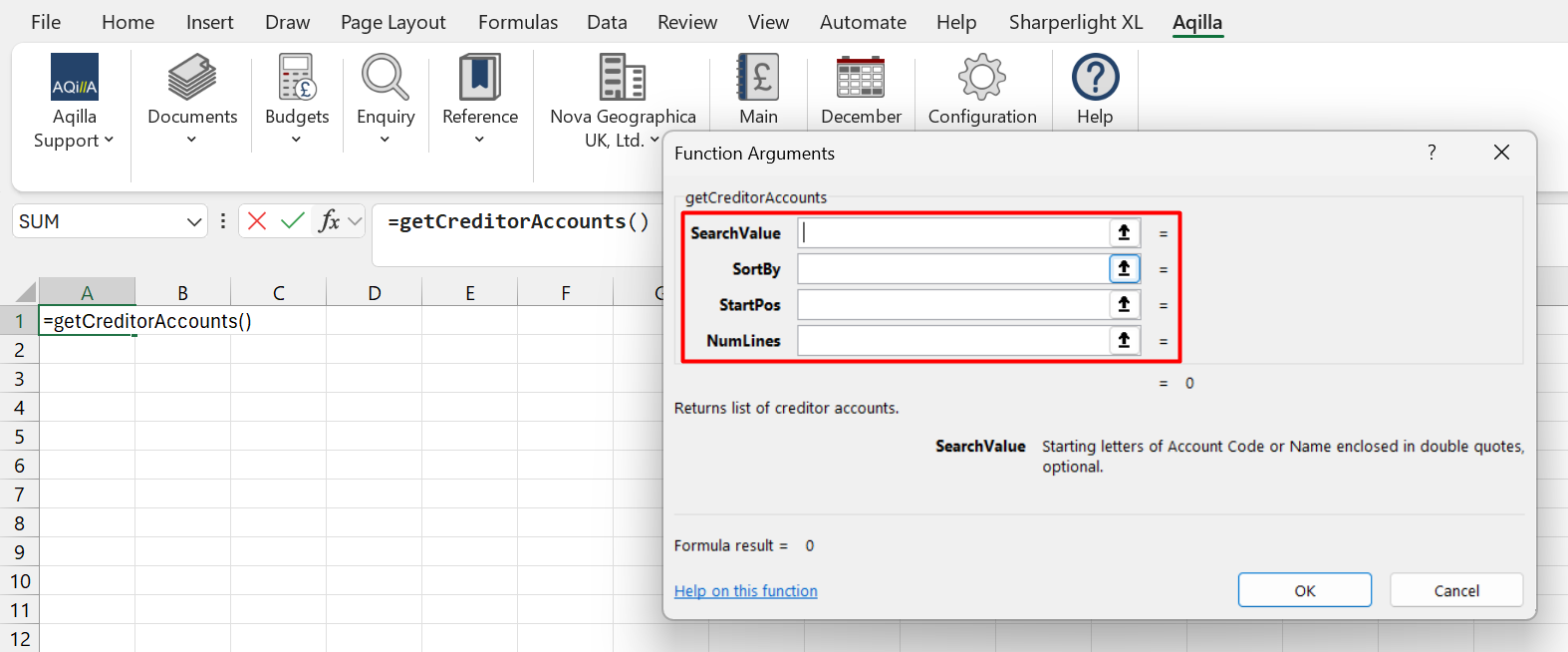Click the Reference book icon
The height and width of the screenshot is (652, 1568).
(x=480, y=78)
